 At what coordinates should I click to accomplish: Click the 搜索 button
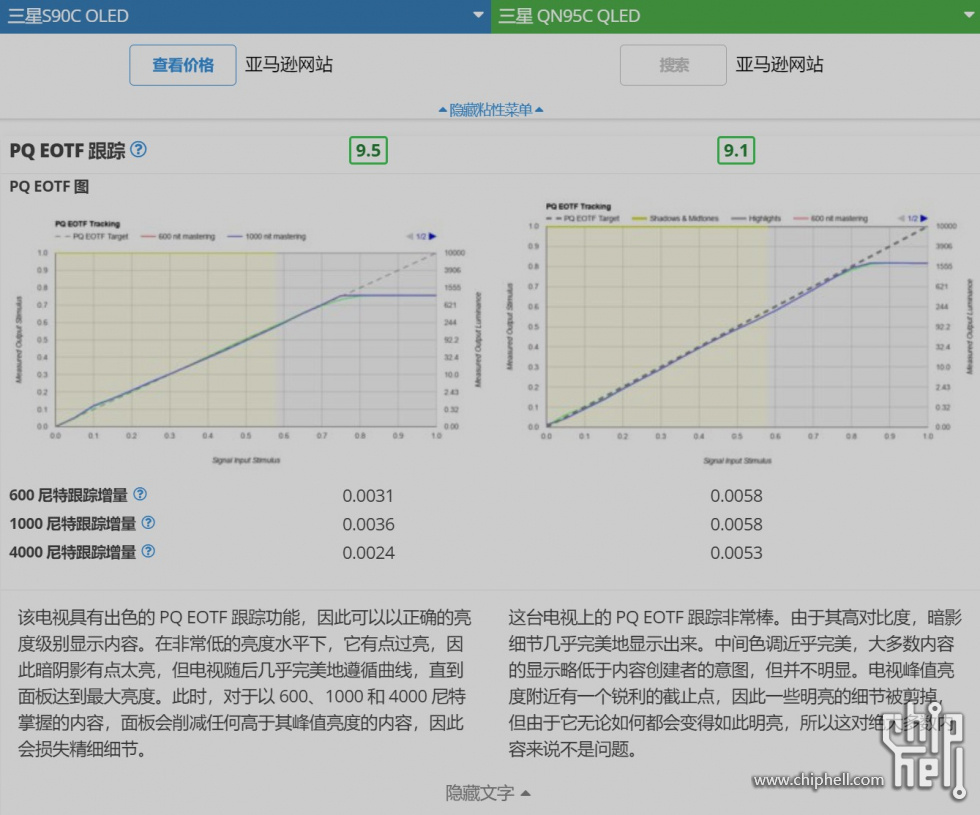[x=673, y=65]
